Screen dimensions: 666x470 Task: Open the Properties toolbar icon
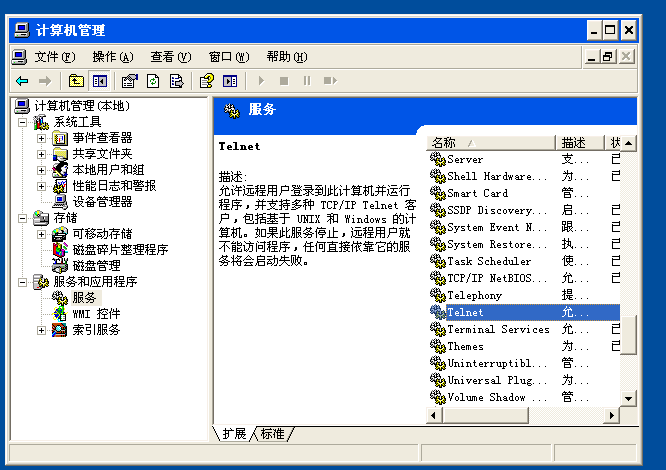(130, 81)
